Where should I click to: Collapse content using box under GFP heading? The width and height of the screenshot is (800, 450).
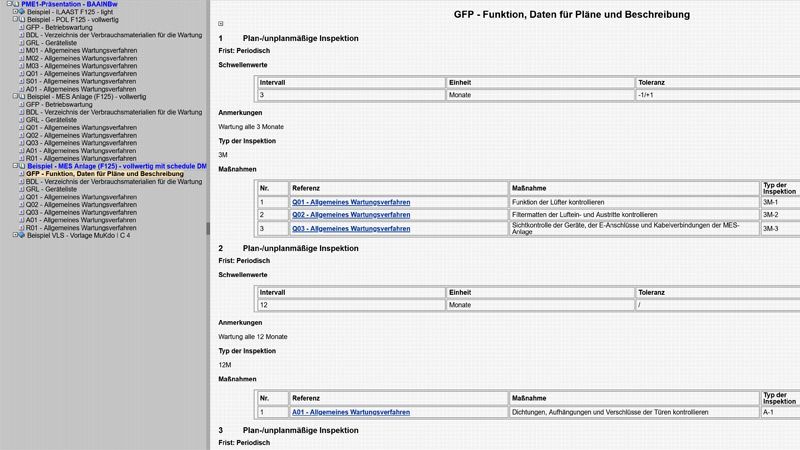coord(221,23)
